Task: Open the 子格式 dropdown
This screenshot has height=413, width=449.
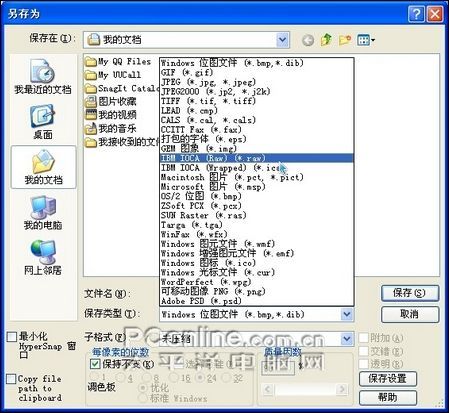Action: click(x=347, y=339)
